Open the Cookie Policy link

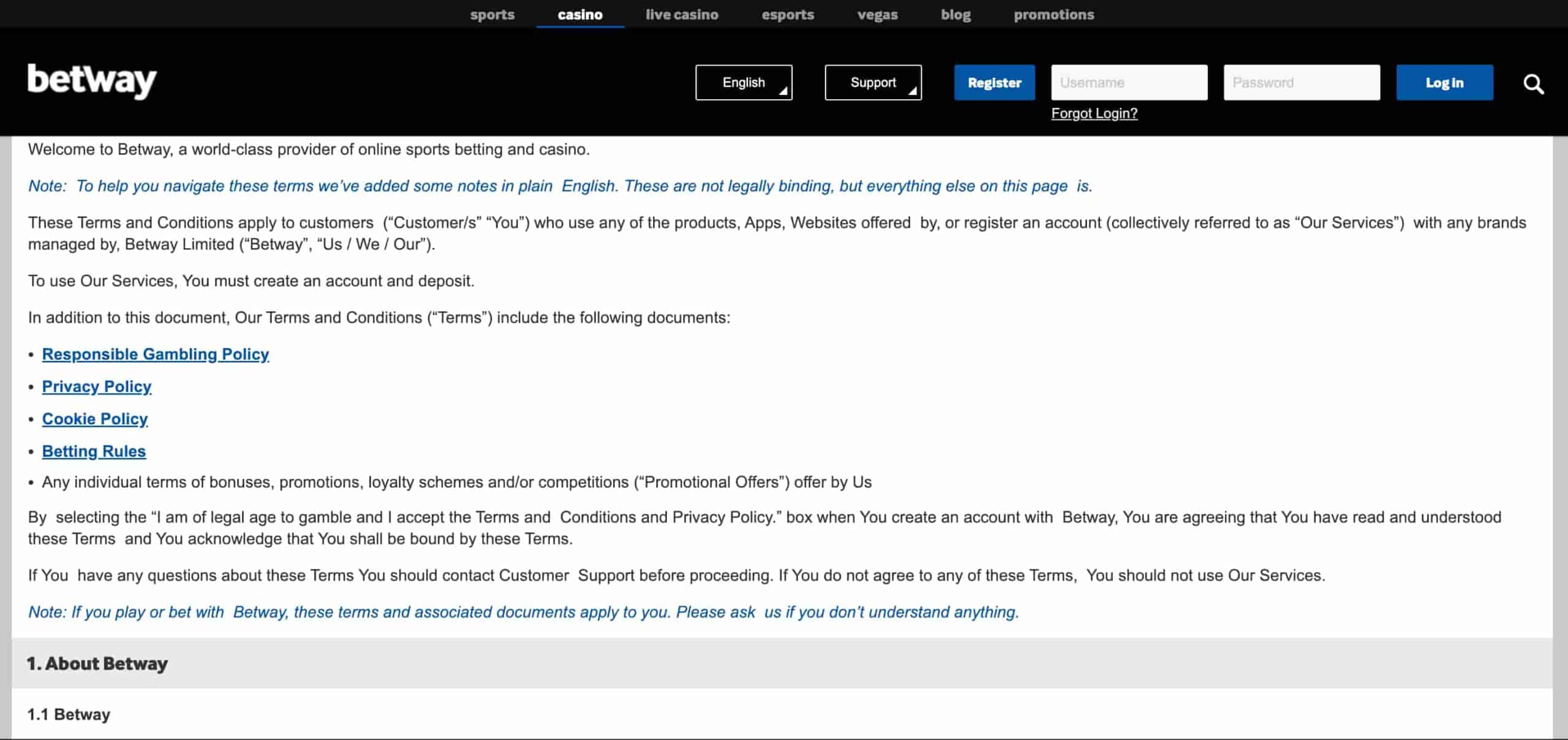tap(94, 419)
